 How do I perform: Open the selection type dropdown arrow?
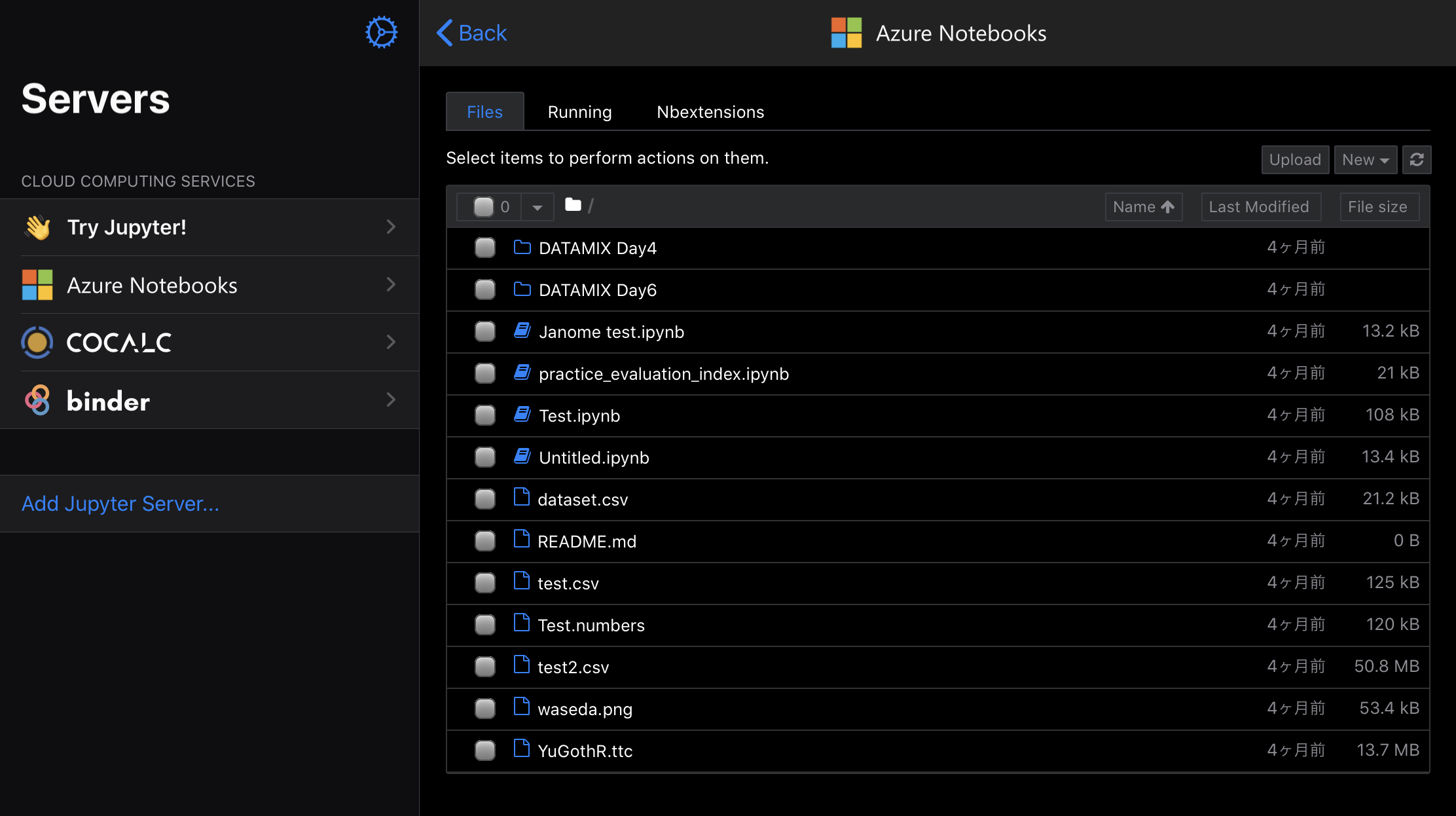click(x=537, y=207)
